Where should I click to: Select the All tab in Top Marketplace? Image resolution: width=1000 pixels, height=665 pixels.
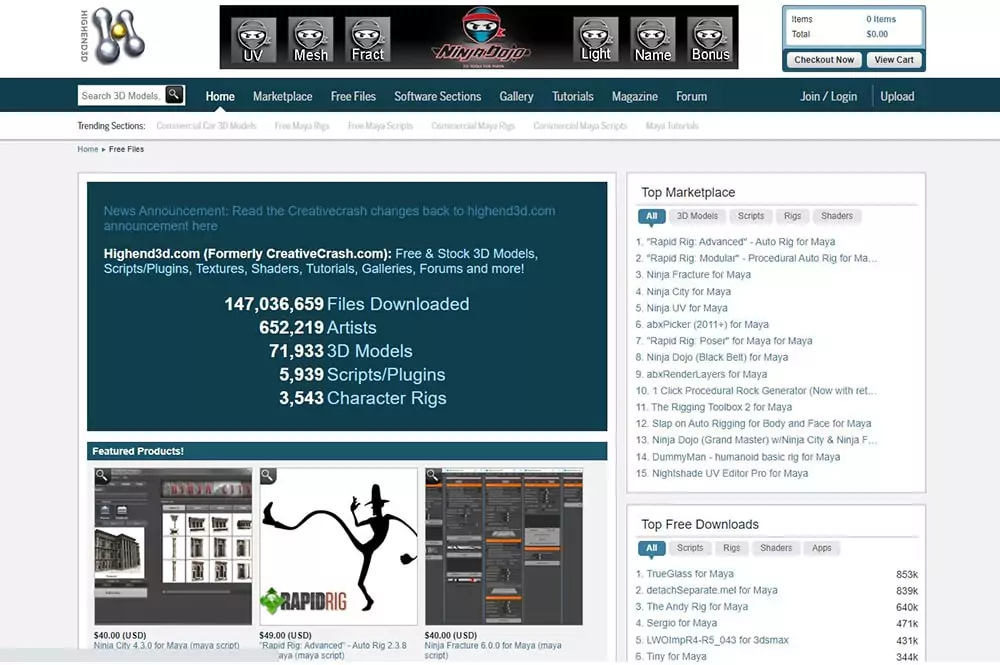[x=651, y=216]
